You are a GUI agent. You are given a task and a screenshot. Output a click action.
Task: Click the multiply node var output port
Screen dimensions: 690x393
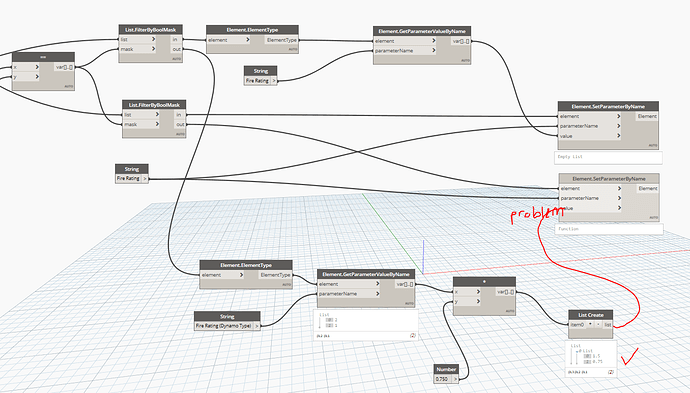click(505, 292)
